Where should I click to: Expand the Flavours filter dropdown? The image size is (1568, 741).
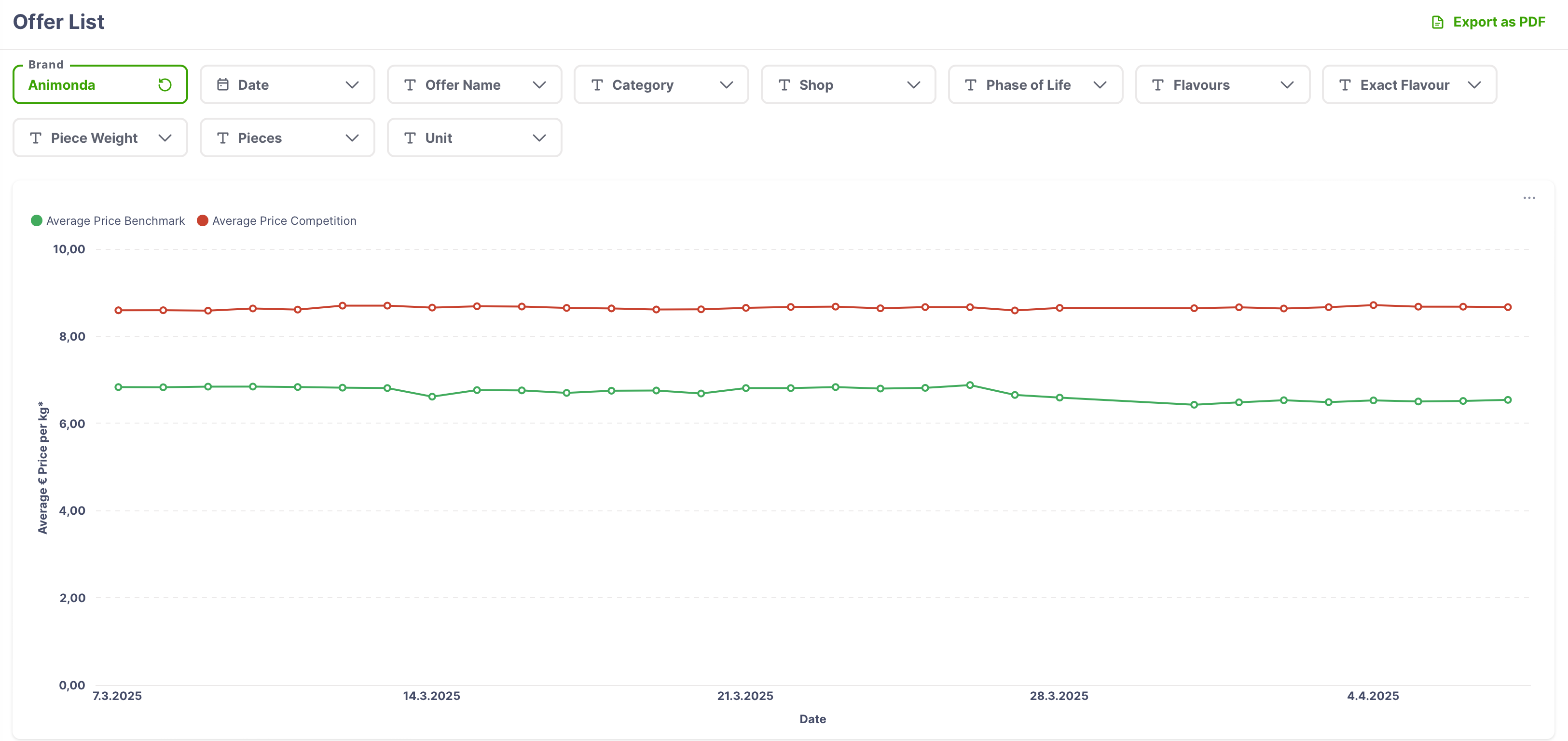(1286, 84)
